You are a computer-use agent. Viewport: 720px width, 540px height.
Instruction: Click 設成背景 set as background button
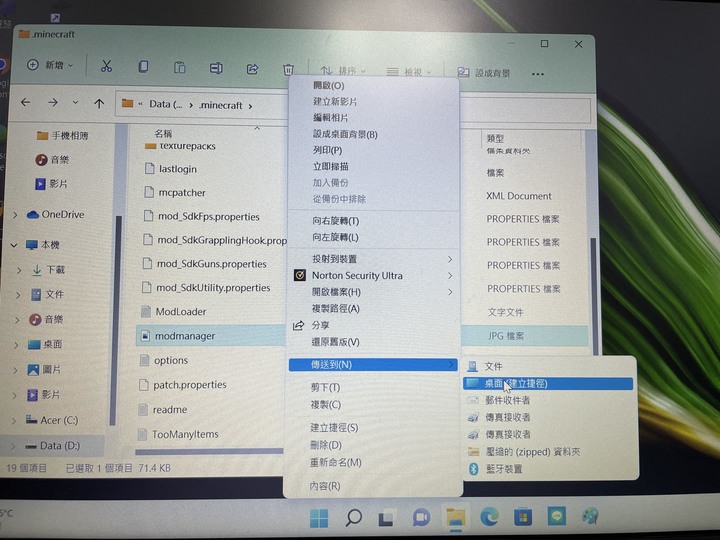[484, 73]
